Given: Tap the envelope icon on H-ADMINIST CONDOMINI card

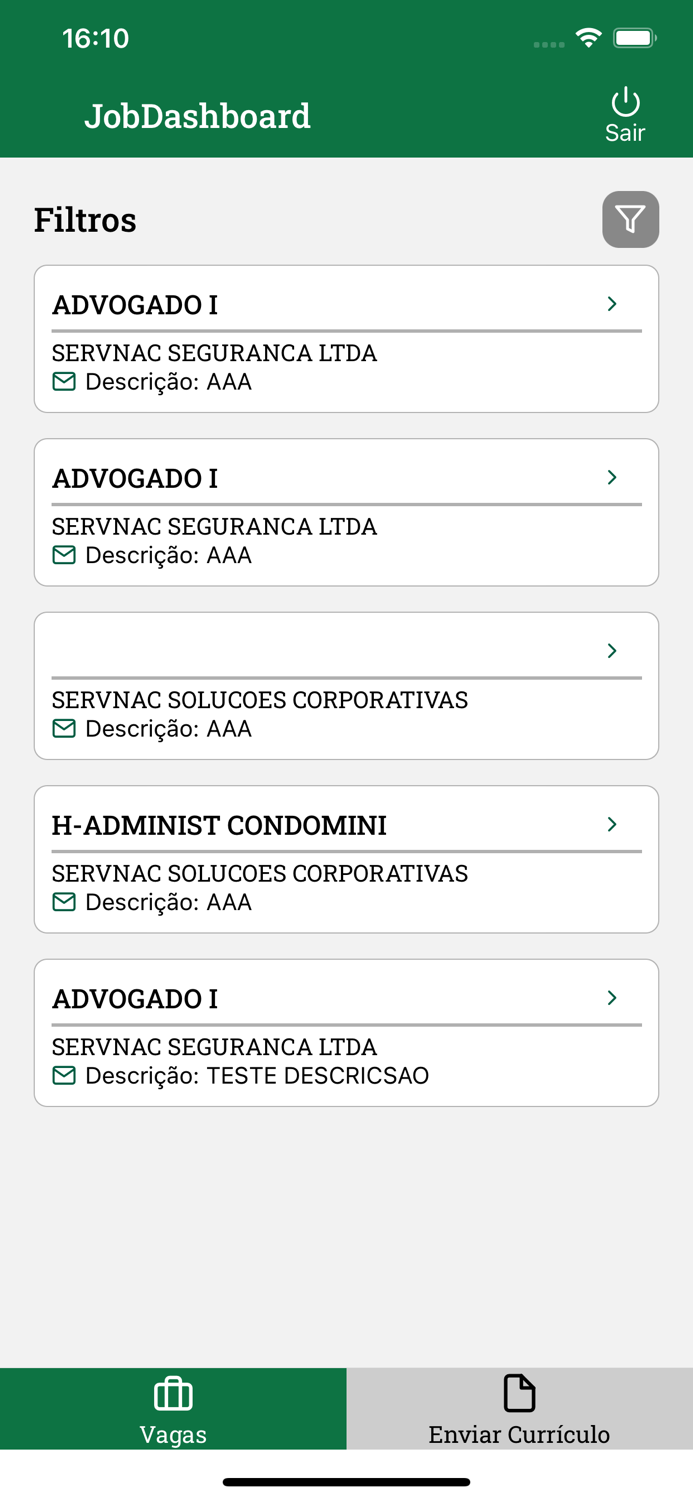Looking at the screenshot, I should [63, 901].
